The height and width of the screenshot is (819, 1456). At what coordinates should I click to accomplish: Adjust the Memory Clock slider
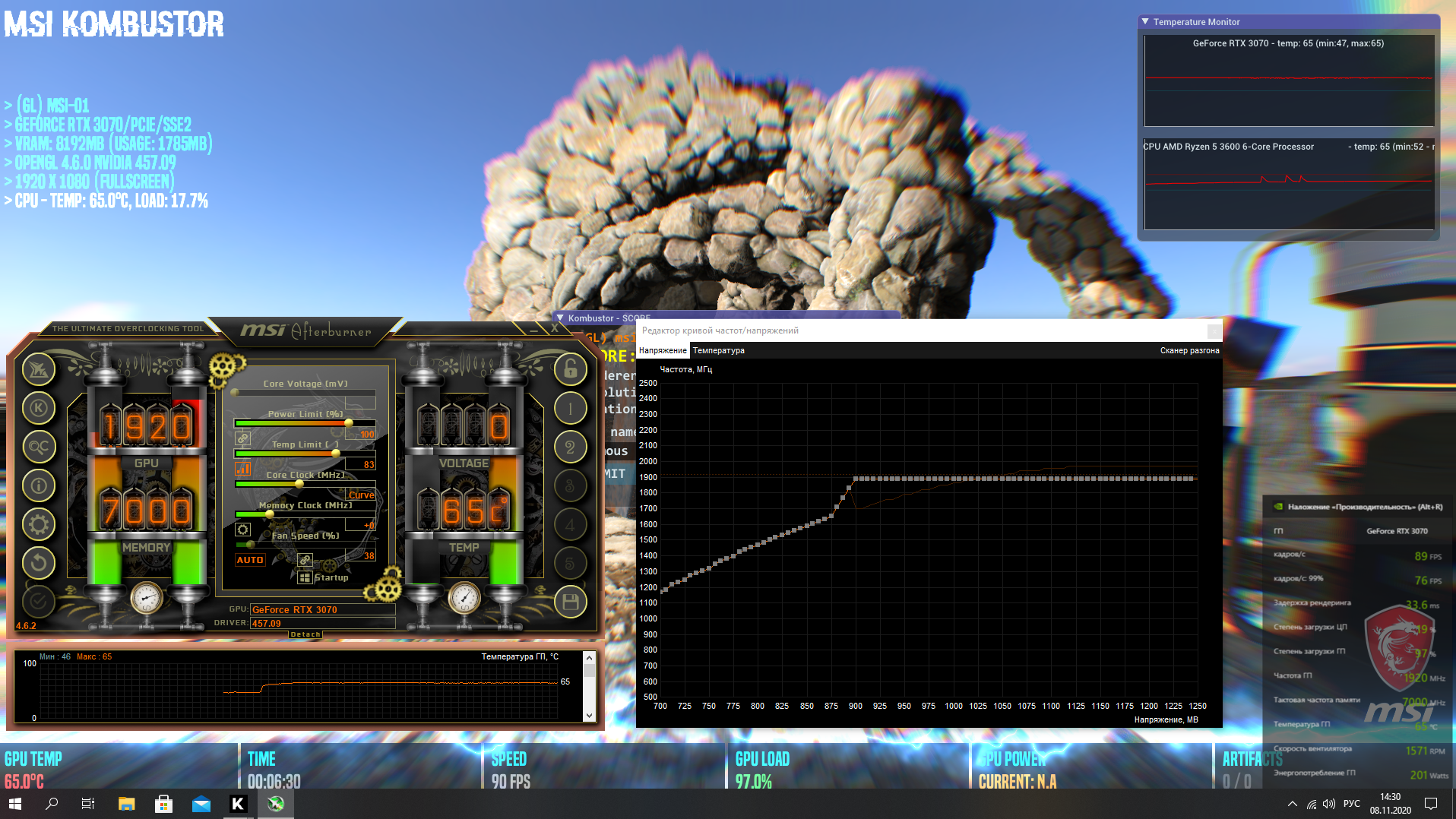305,514
